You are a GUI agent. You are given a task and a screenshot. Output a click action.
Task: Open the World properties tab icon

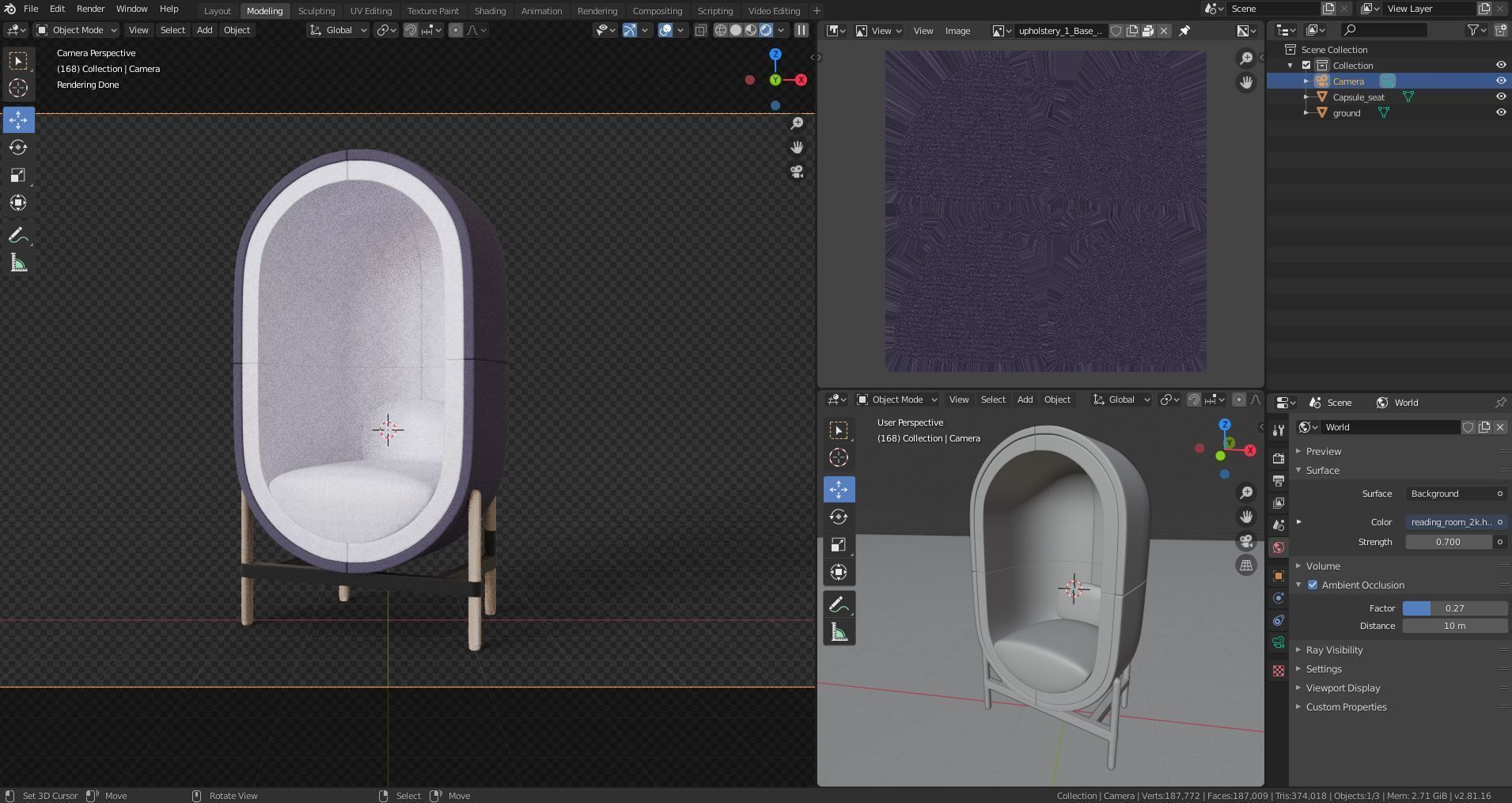click(1278, 547)
